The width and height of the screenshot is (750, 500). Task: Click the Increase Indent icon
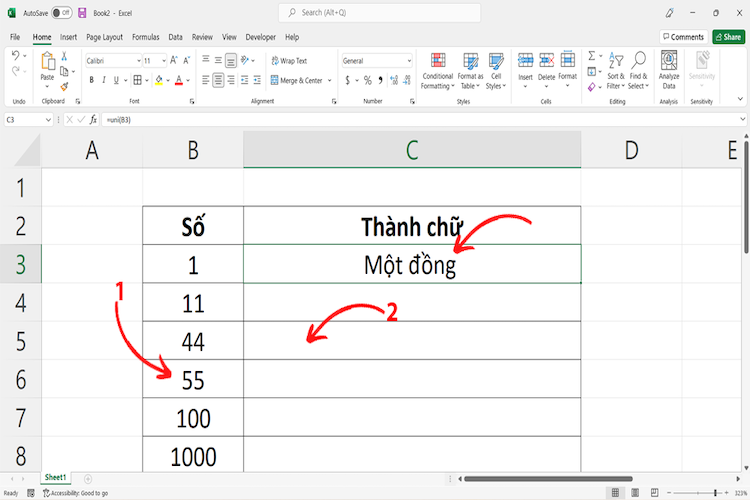click(x=257, y=80)
